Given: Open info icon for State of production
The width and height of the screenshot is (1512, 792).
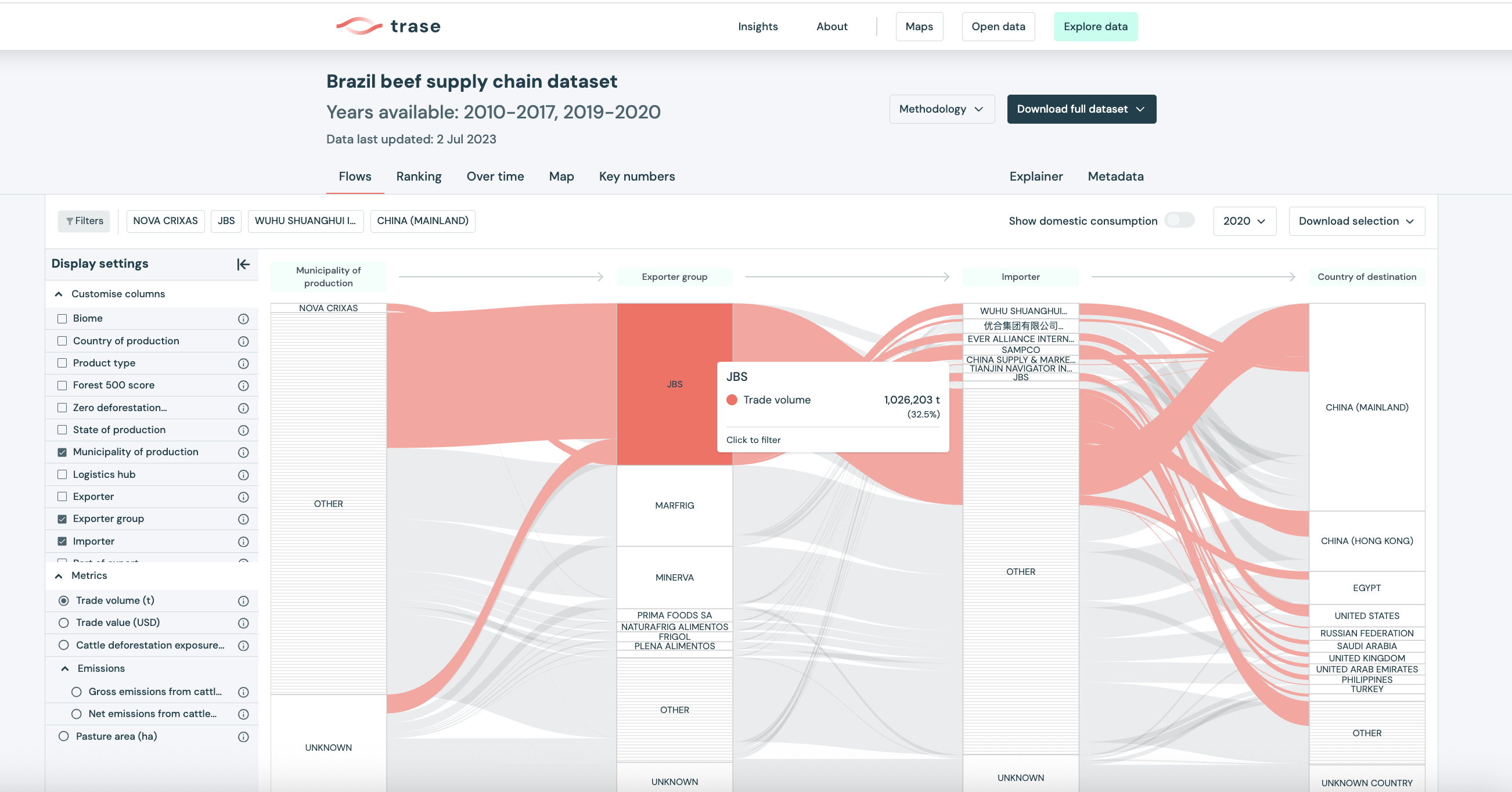Looking at the screenshot, I should [x=243, y=430].
